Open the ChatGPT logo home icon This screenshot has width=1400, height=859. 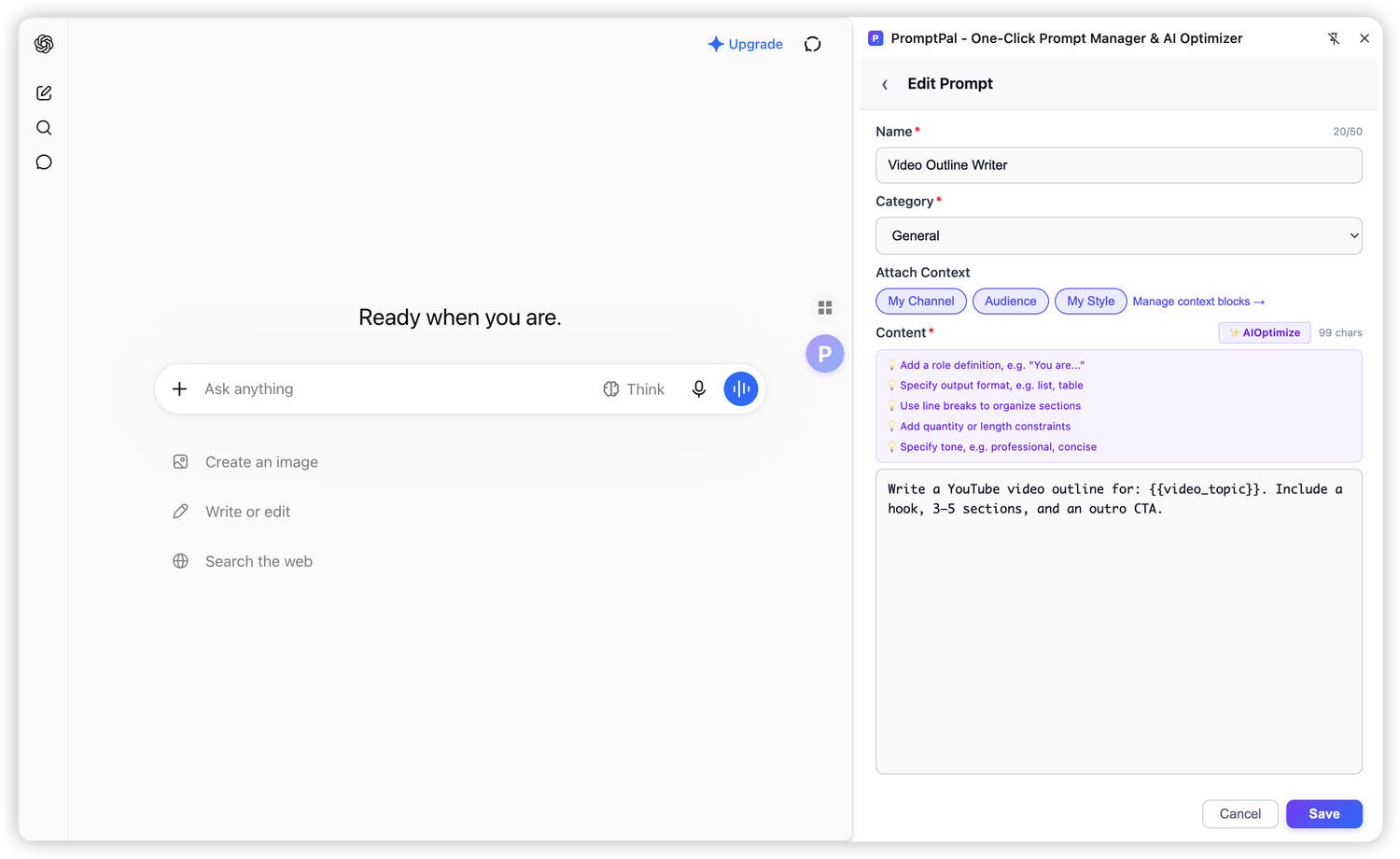pyautogui.click(x=44, y=44)
